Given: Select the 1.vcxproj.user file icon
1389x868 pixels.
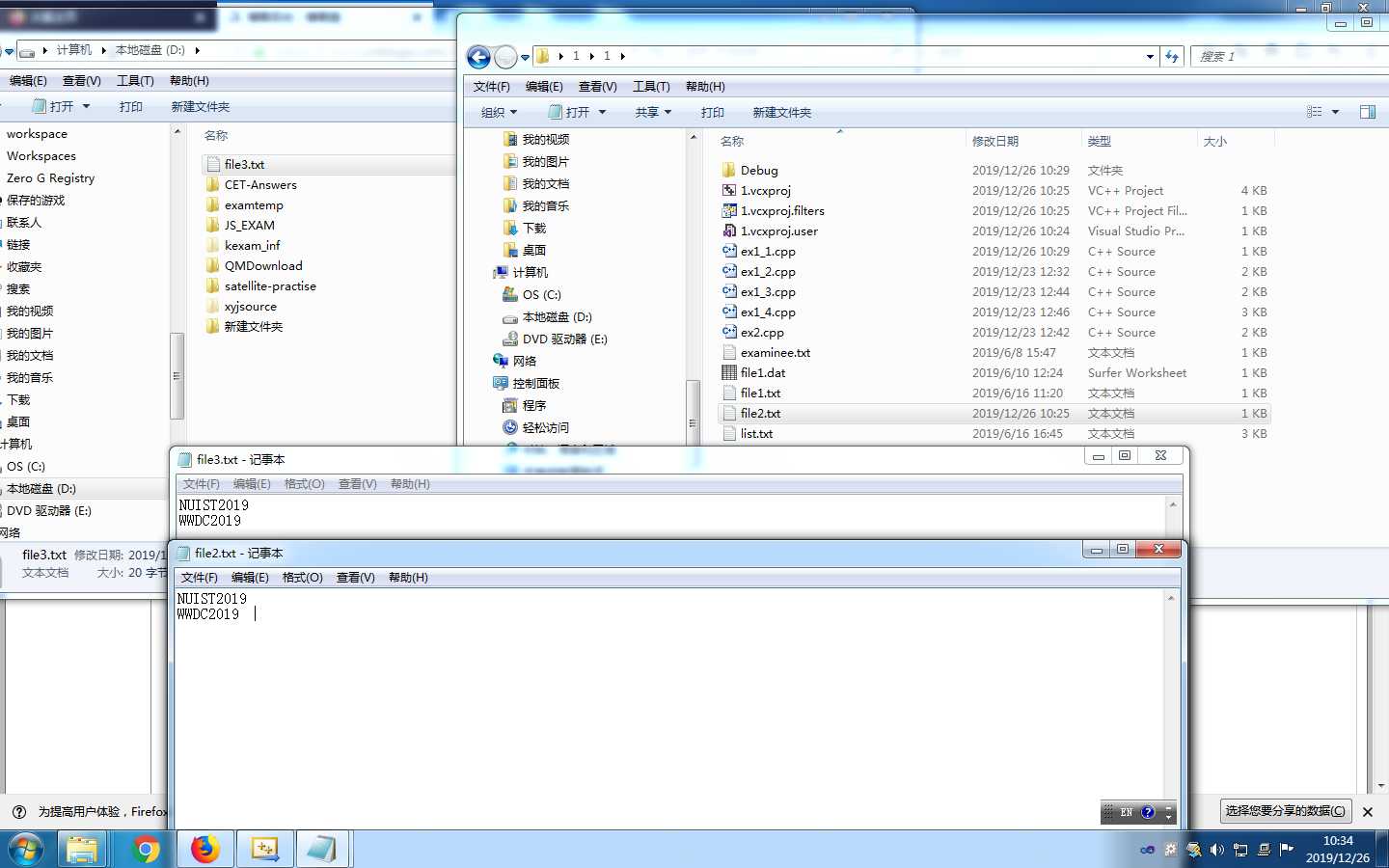Looking at the screenshot, I should pos(729,231).
